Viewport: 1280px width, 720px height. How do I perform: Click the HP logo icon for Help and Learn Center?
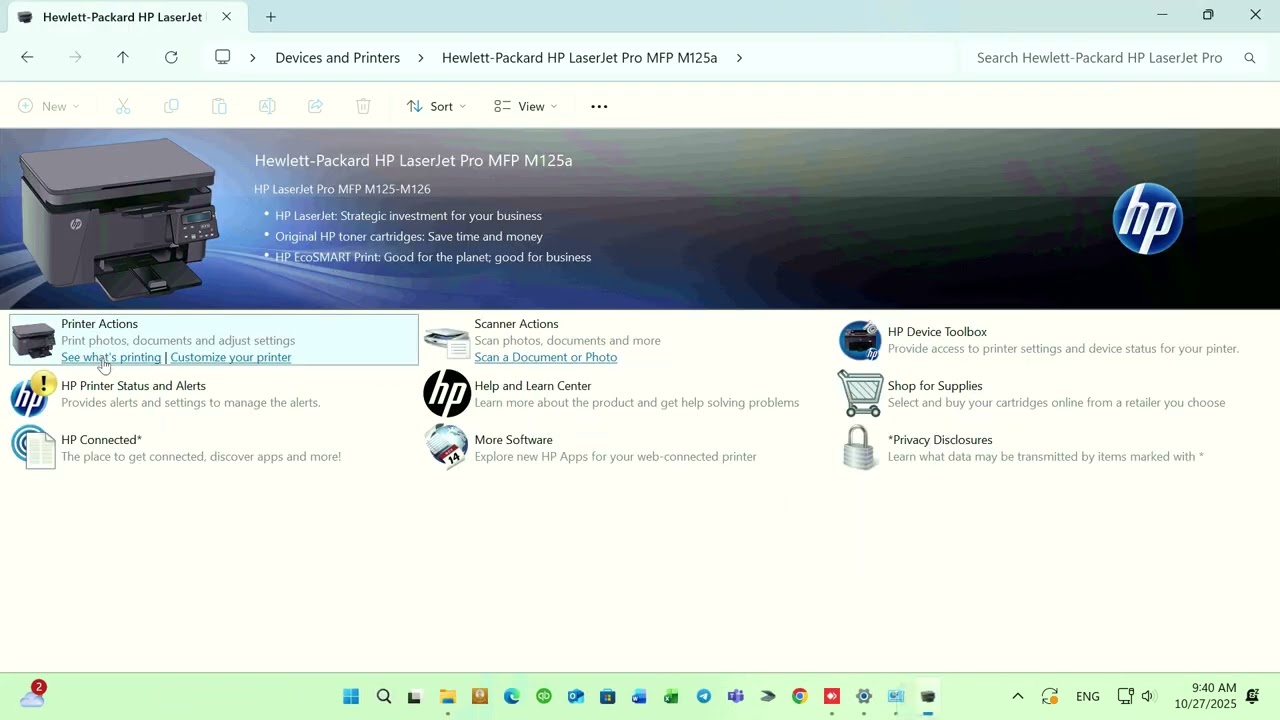click(447, 394)
